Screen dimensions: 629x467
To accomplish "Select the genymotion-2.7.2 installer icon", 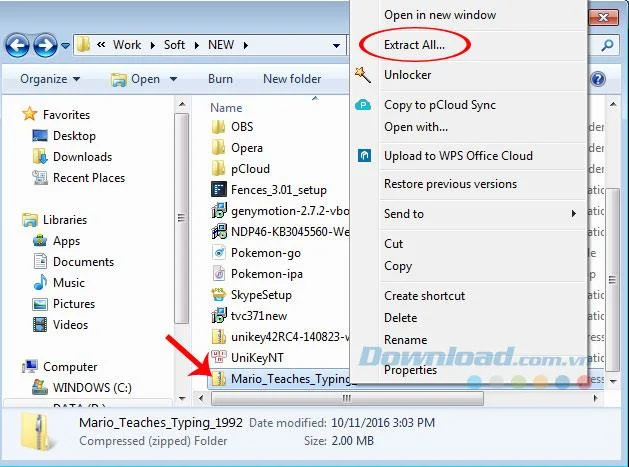I will point(219,211).
